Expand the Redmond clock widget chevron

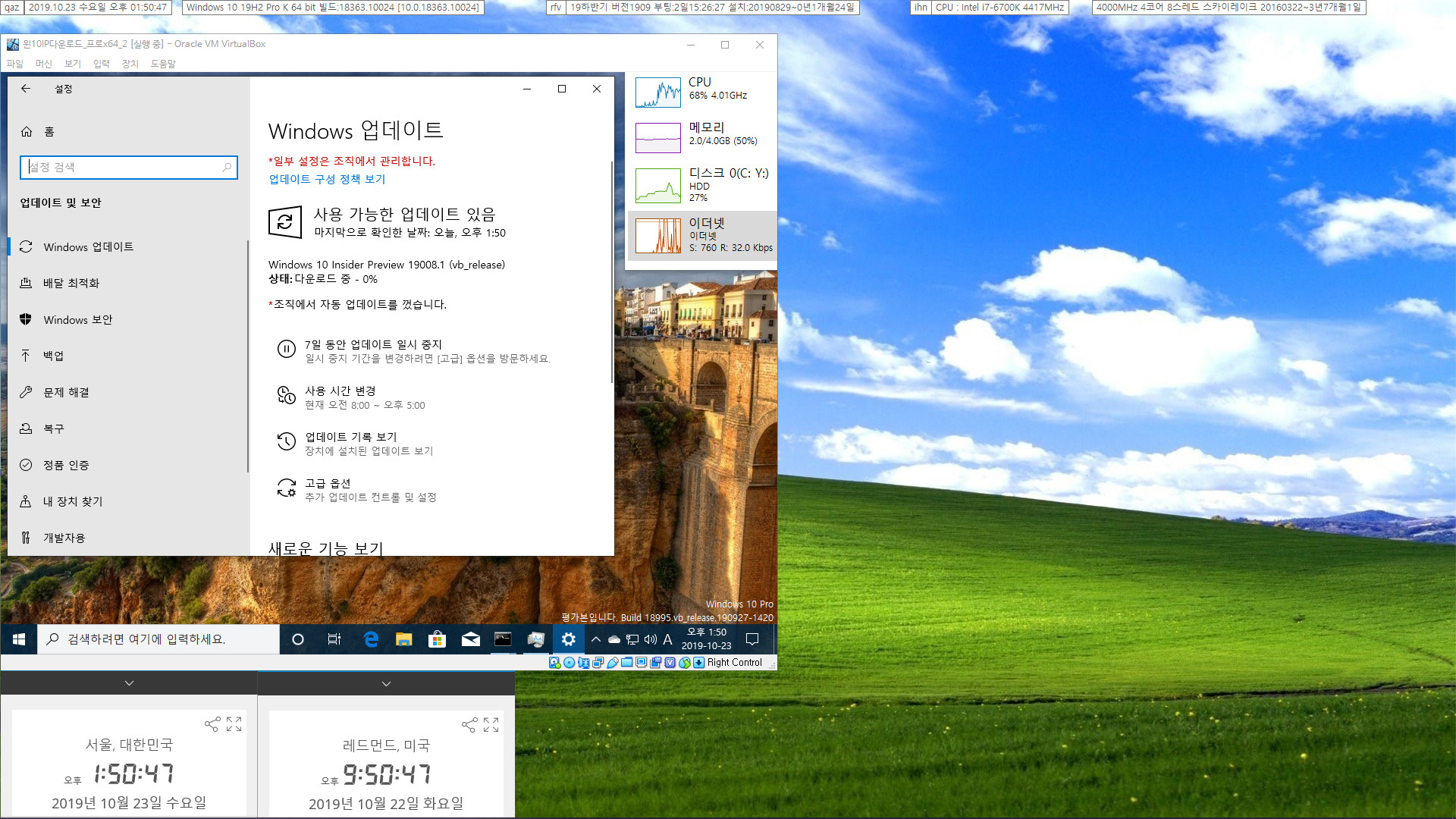point(387,683)
